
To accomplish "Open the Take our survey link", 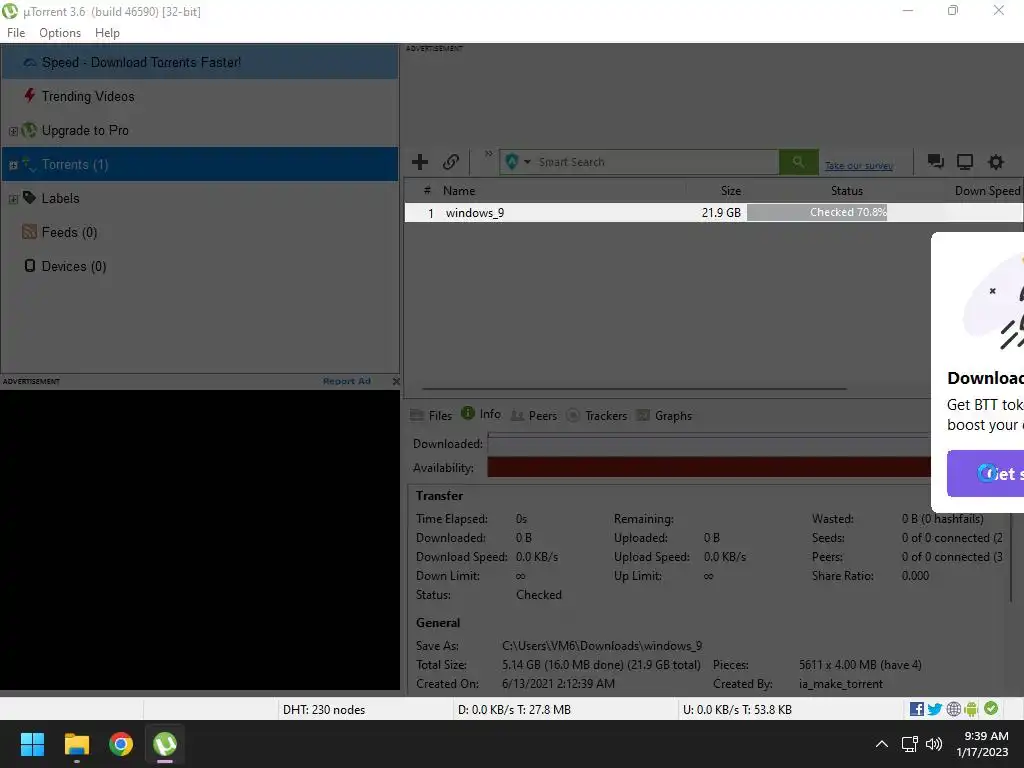I will pos(859,166).
